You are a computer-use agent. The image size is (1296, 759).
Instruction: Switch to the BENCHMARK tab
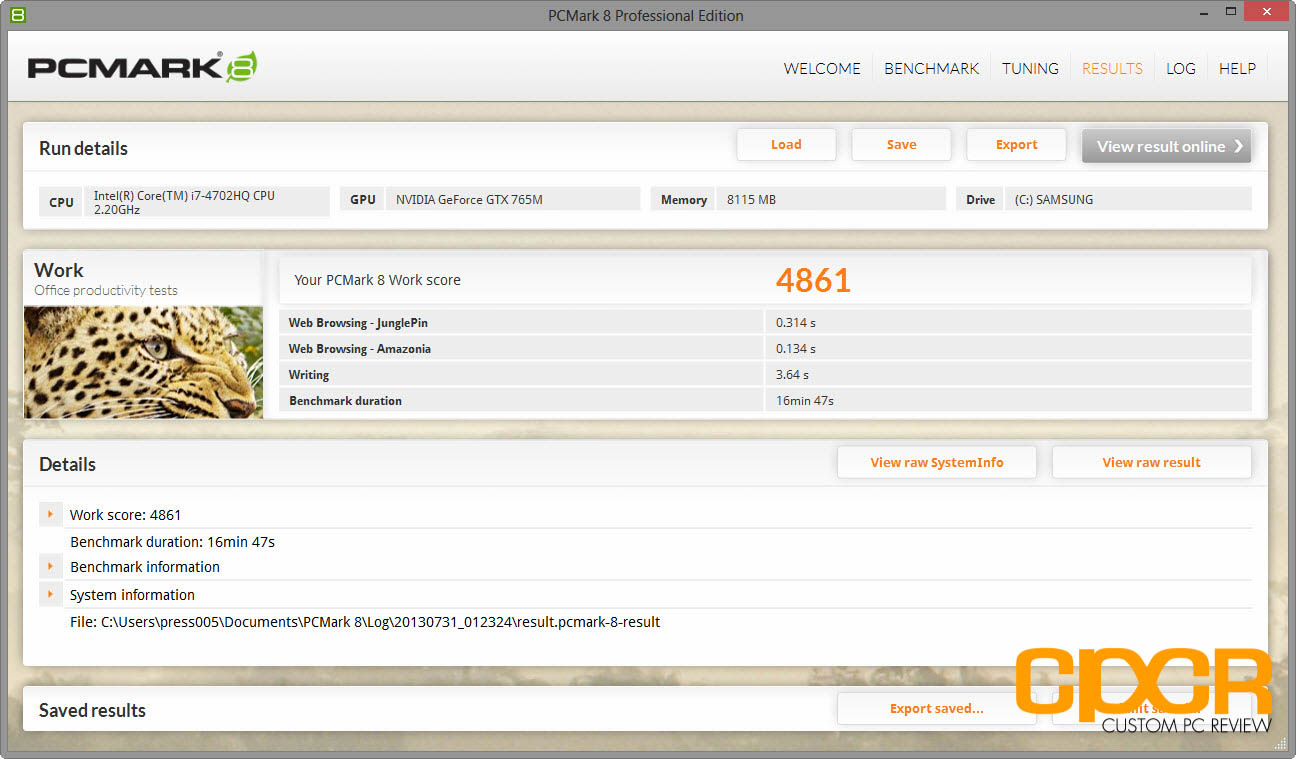point(931,68)
